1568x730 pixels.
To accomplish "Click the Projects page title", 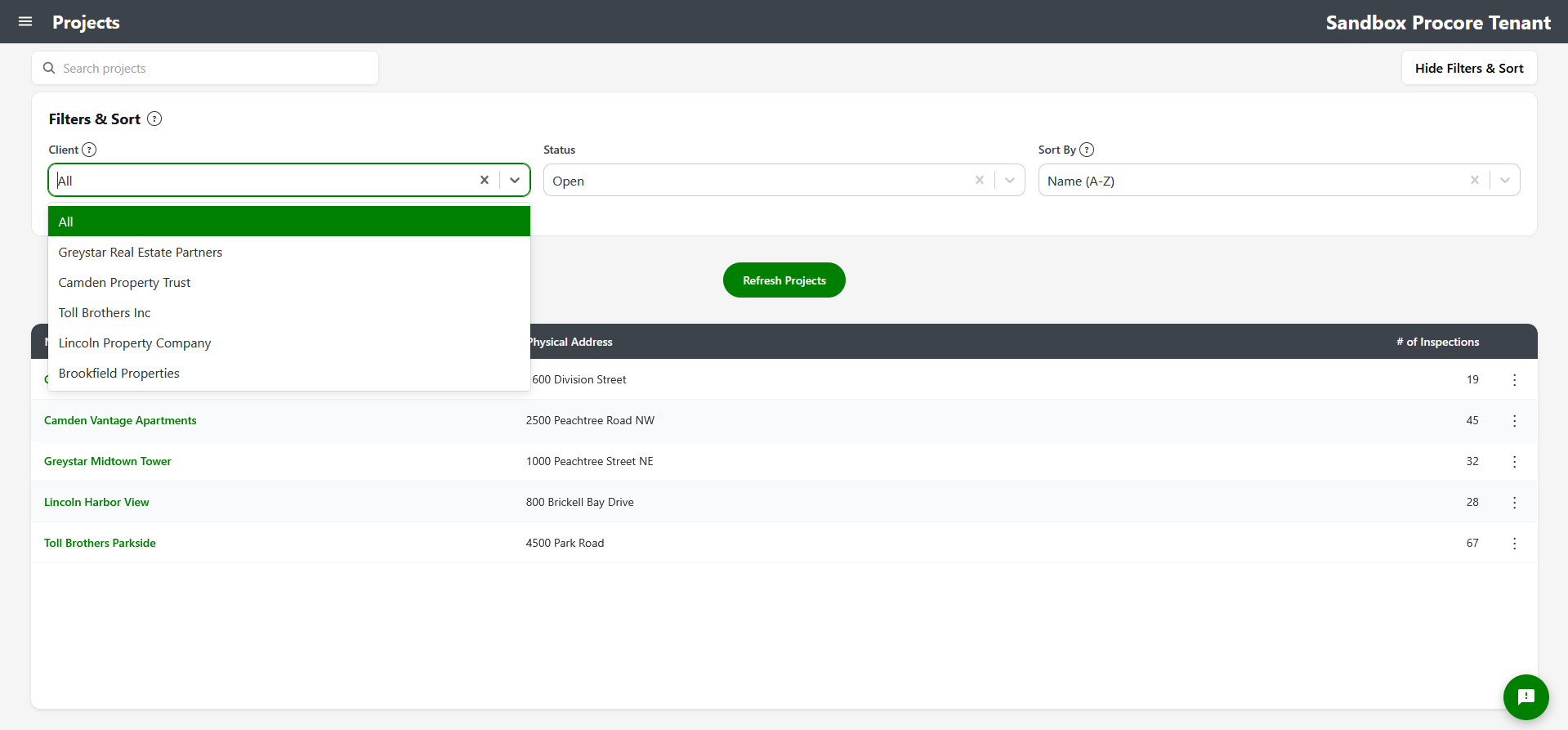I will coord(86,22).
